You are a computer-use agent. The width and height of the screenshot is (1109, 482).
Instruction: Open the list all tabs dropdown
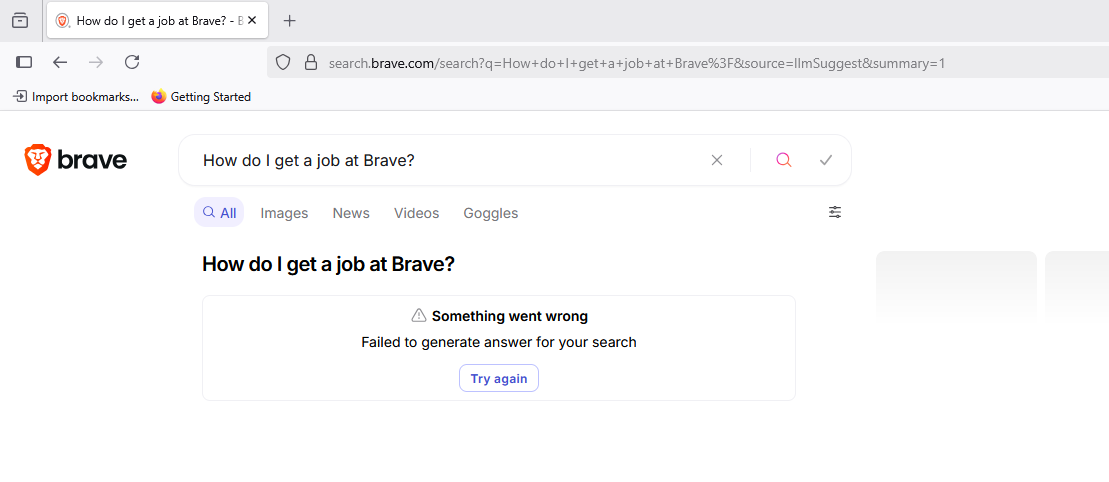click(20, 20)
